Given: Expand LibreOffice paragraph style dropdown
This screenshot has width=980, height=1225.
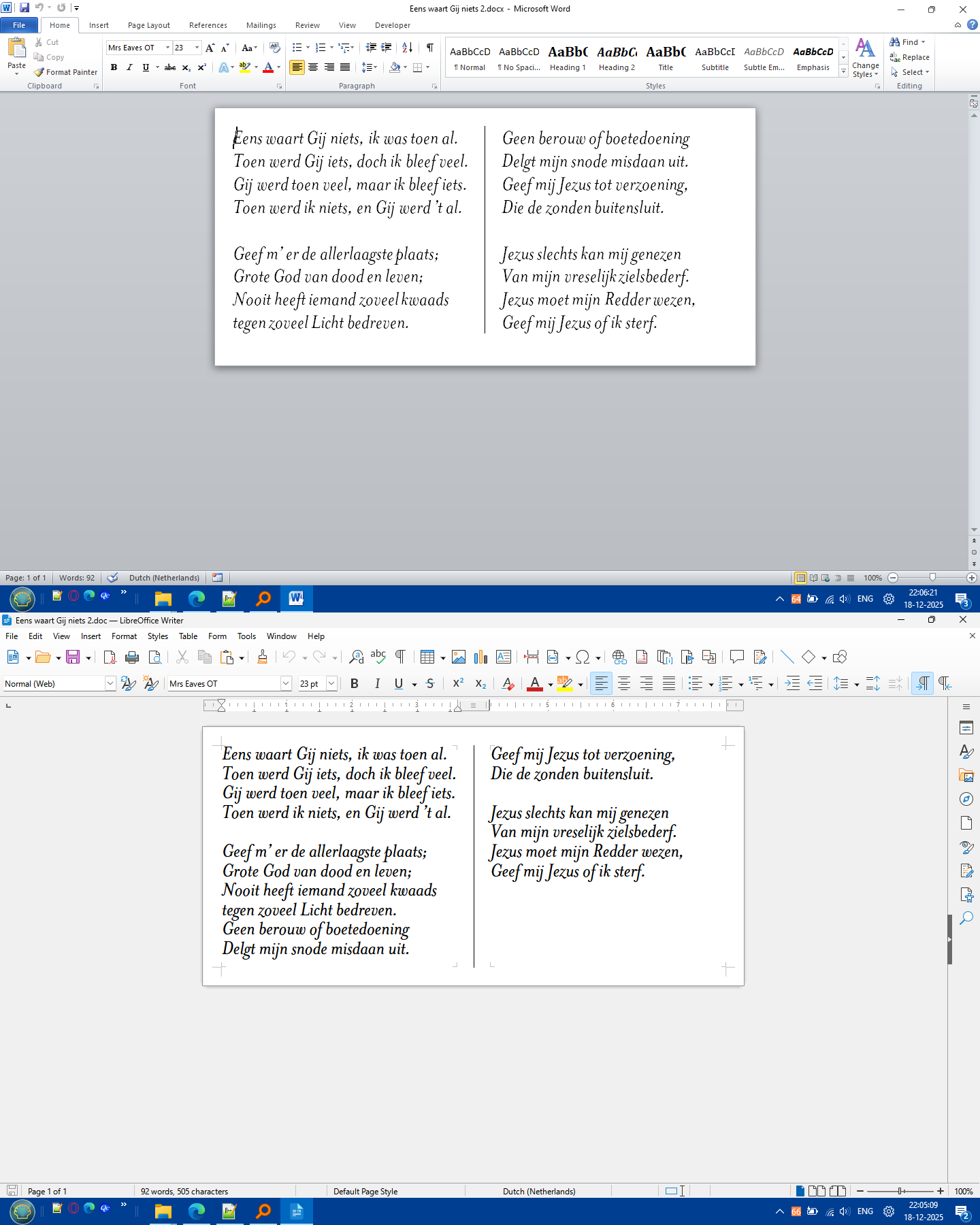Looking at the screenshot, I should (x=110, y=684).
